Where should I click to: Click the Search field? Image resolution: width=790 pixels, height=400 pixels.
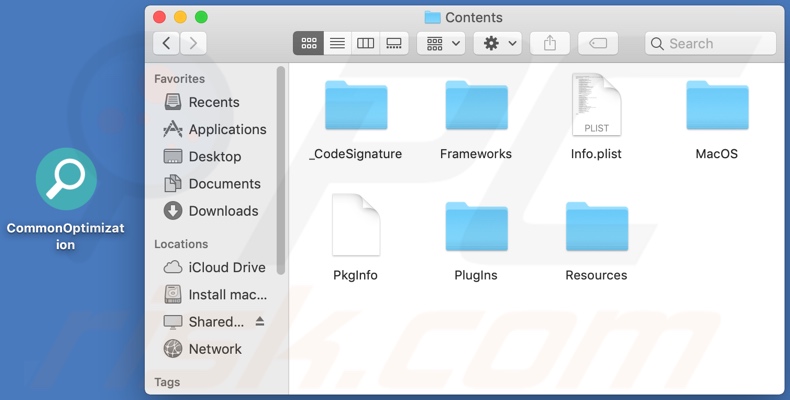710,43
